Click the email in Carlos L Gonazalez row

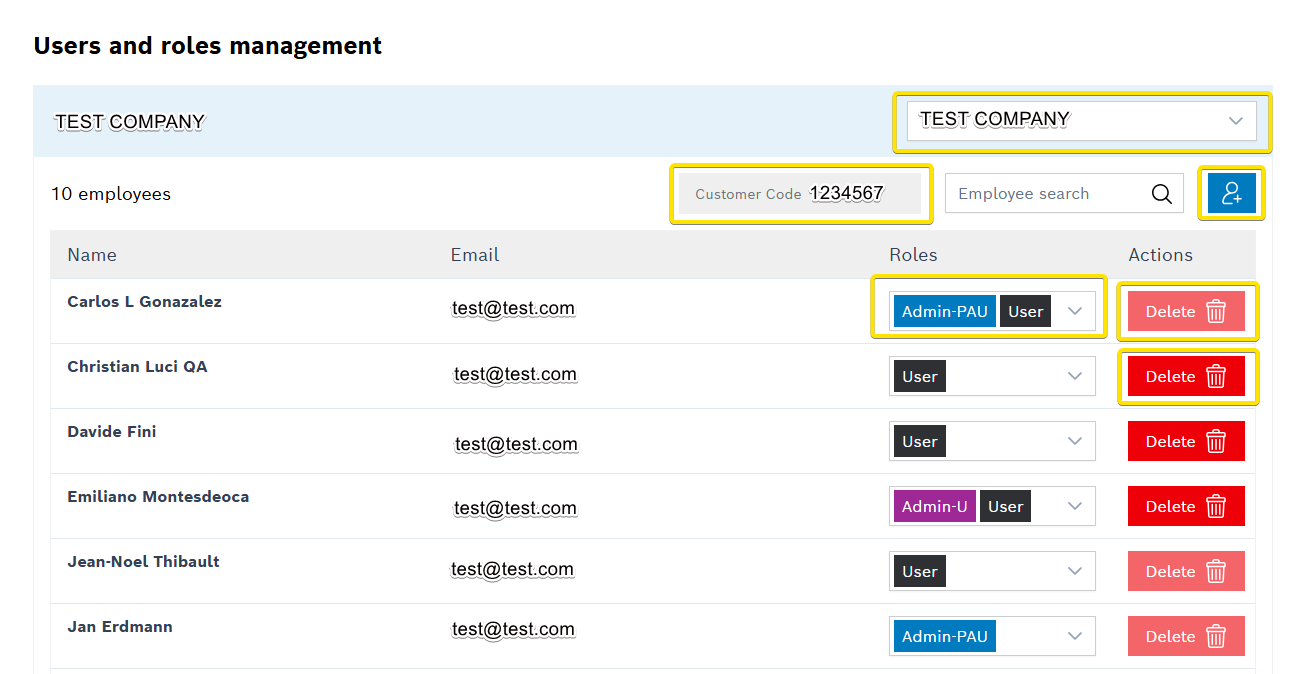(513, 308)
